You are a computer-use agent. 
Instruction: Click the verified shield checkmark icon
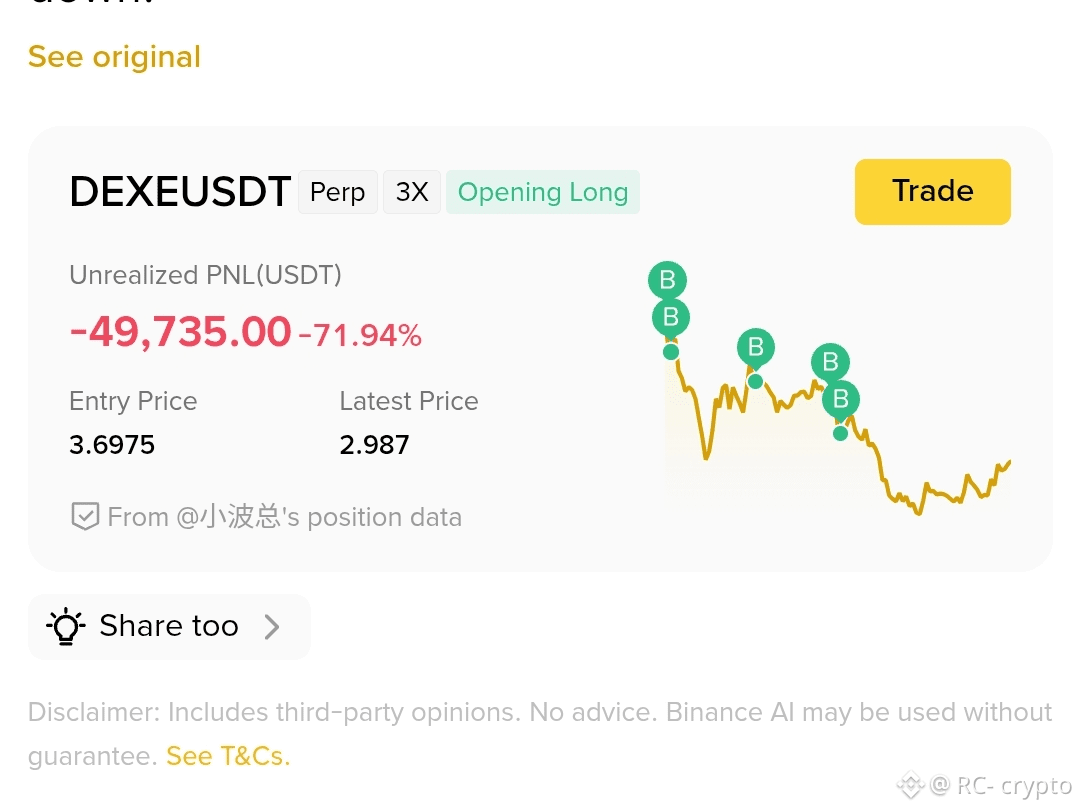click(x=85, y=517)
